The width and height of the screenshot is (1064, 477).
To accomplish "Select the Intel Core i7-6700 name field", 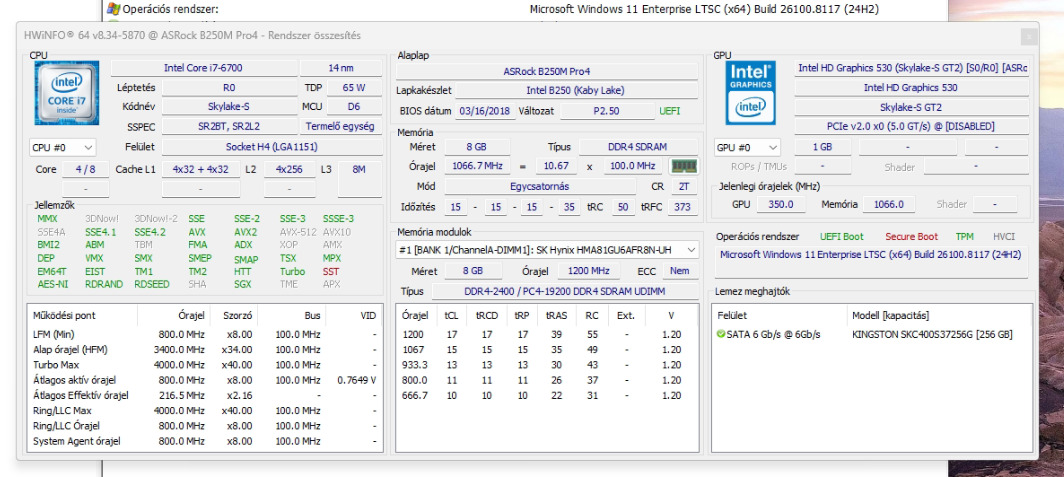I will [x=203, y=69].
